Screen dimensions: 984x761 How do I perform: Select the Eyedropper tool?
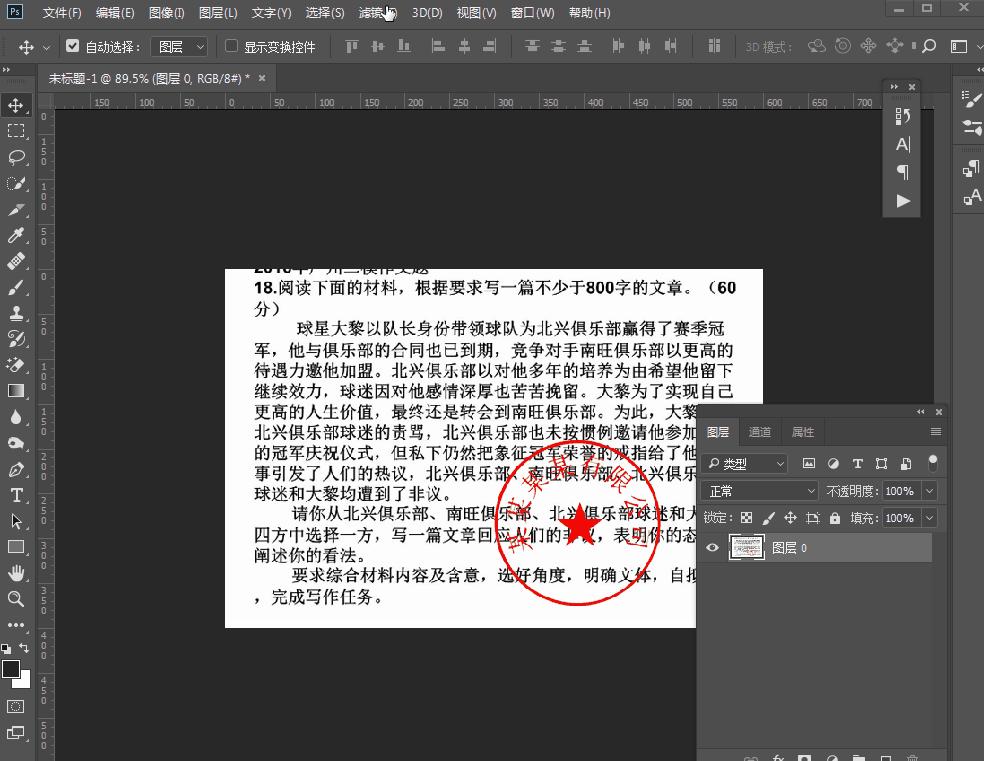point(16,236)
